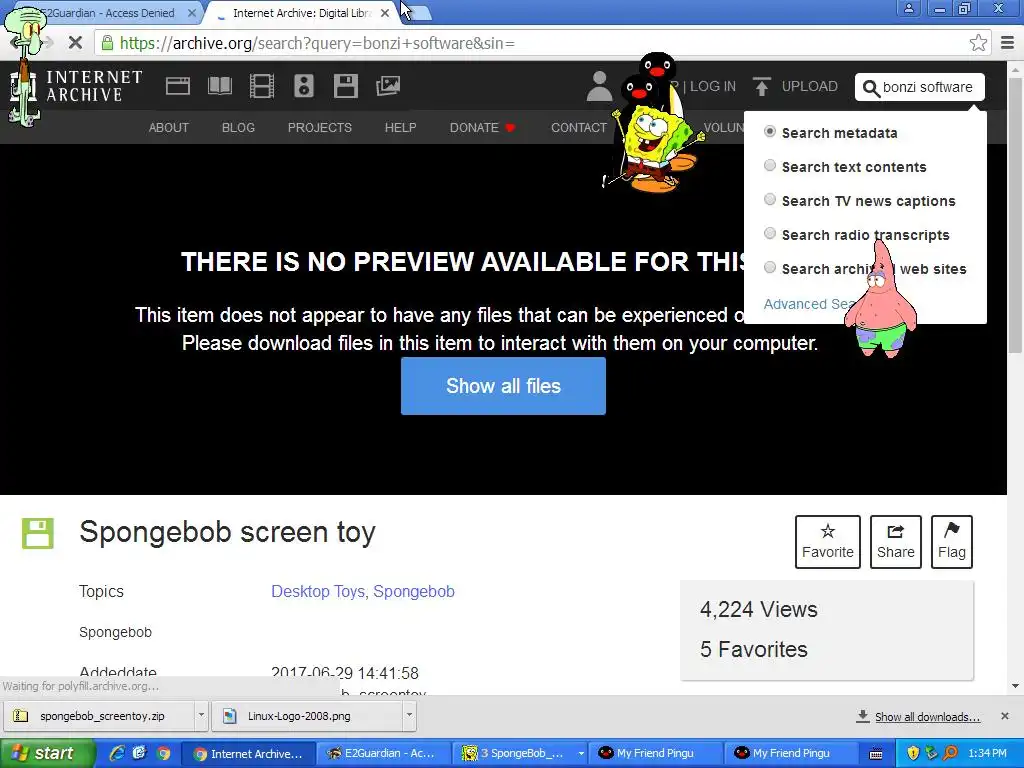Click the Internet Archive logo
1024x768 pixels.
coord(77,88)
